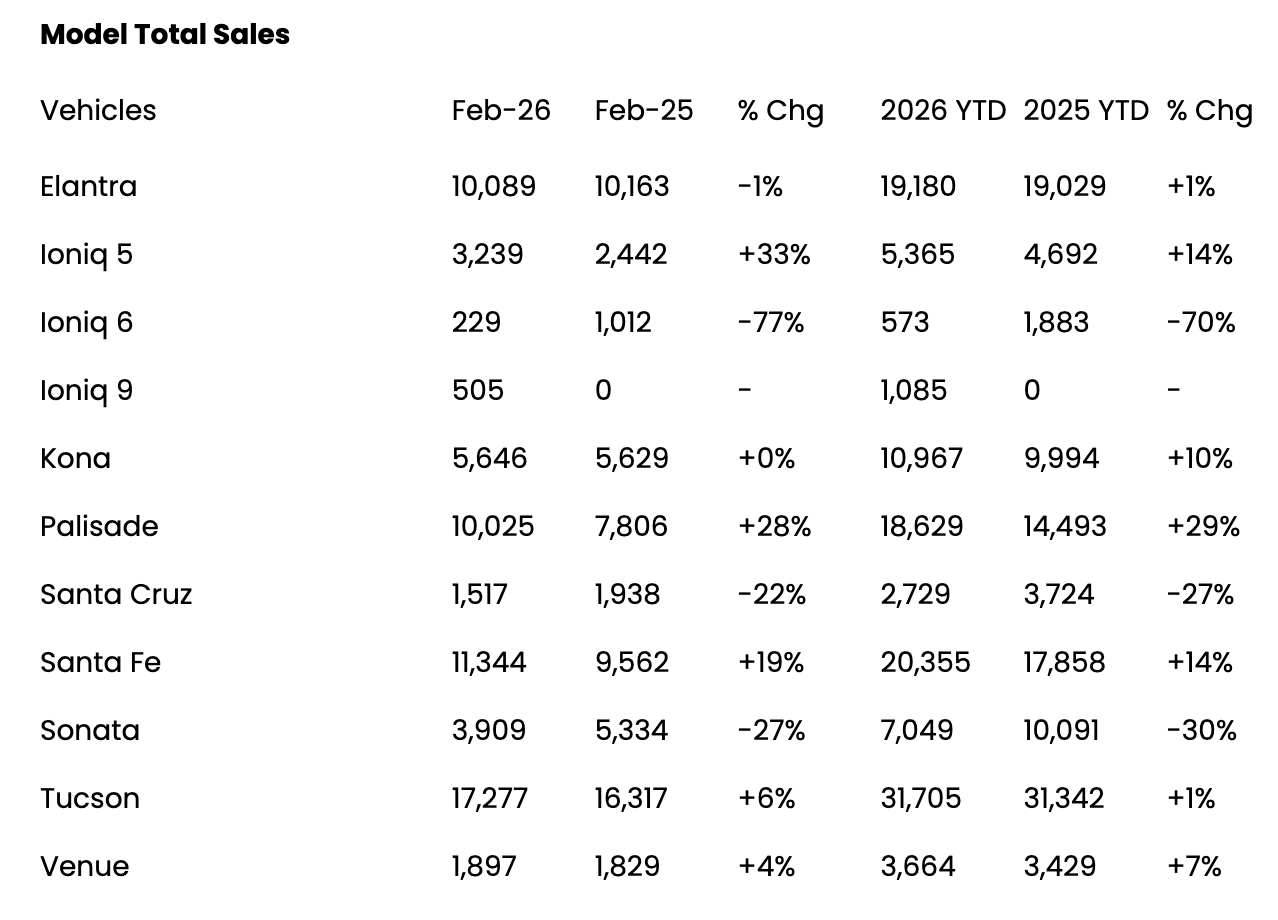Click Santa Fe's 2026 YTD value 20,355
The width and height of the screenshot is (1278, 920).
[925, 663]
